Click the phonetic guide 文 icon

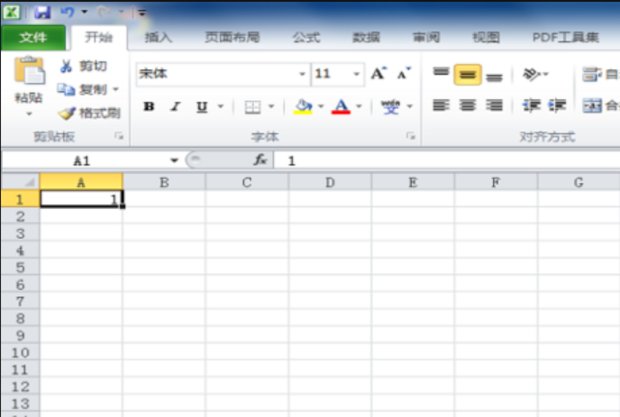click(390, 107)
